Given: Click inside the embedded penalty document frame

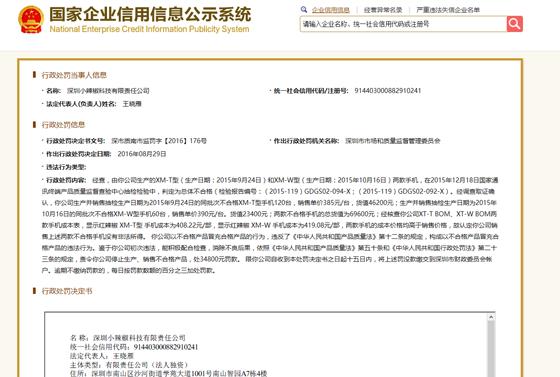Looking at the screenshot, I should click(266, 345).
